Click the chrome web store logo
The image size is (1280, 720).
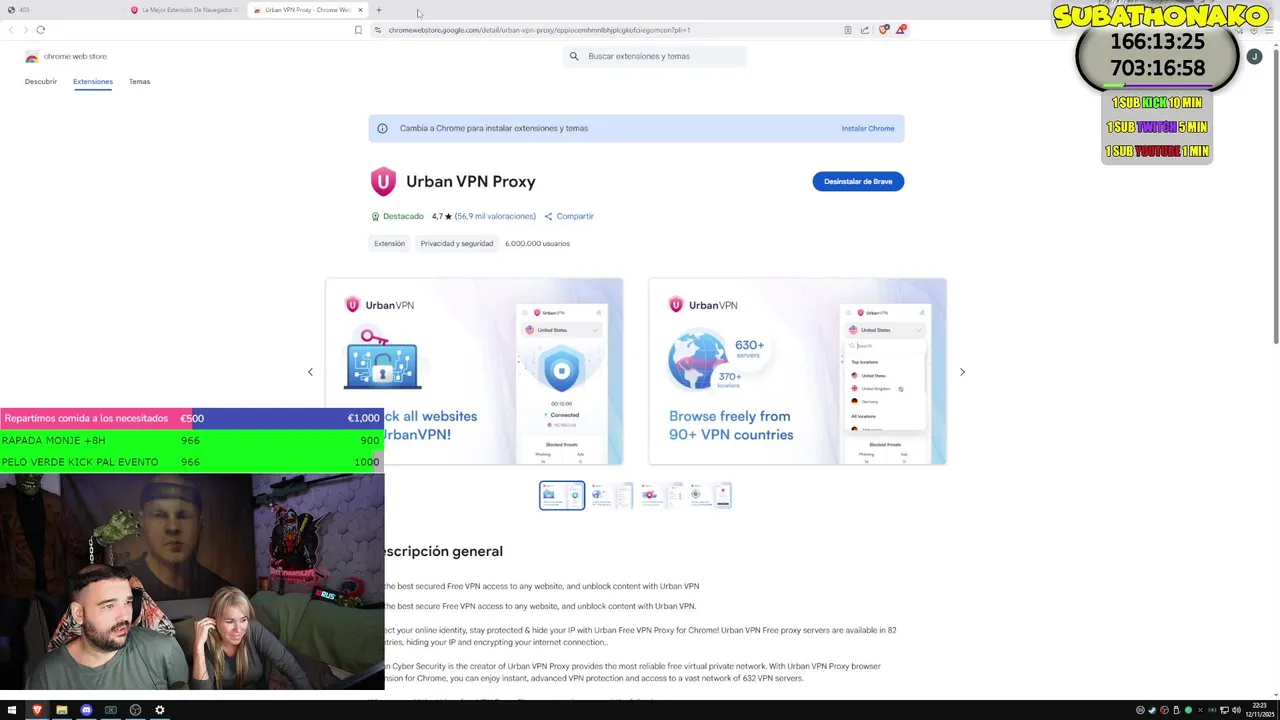tap(66, 56)
